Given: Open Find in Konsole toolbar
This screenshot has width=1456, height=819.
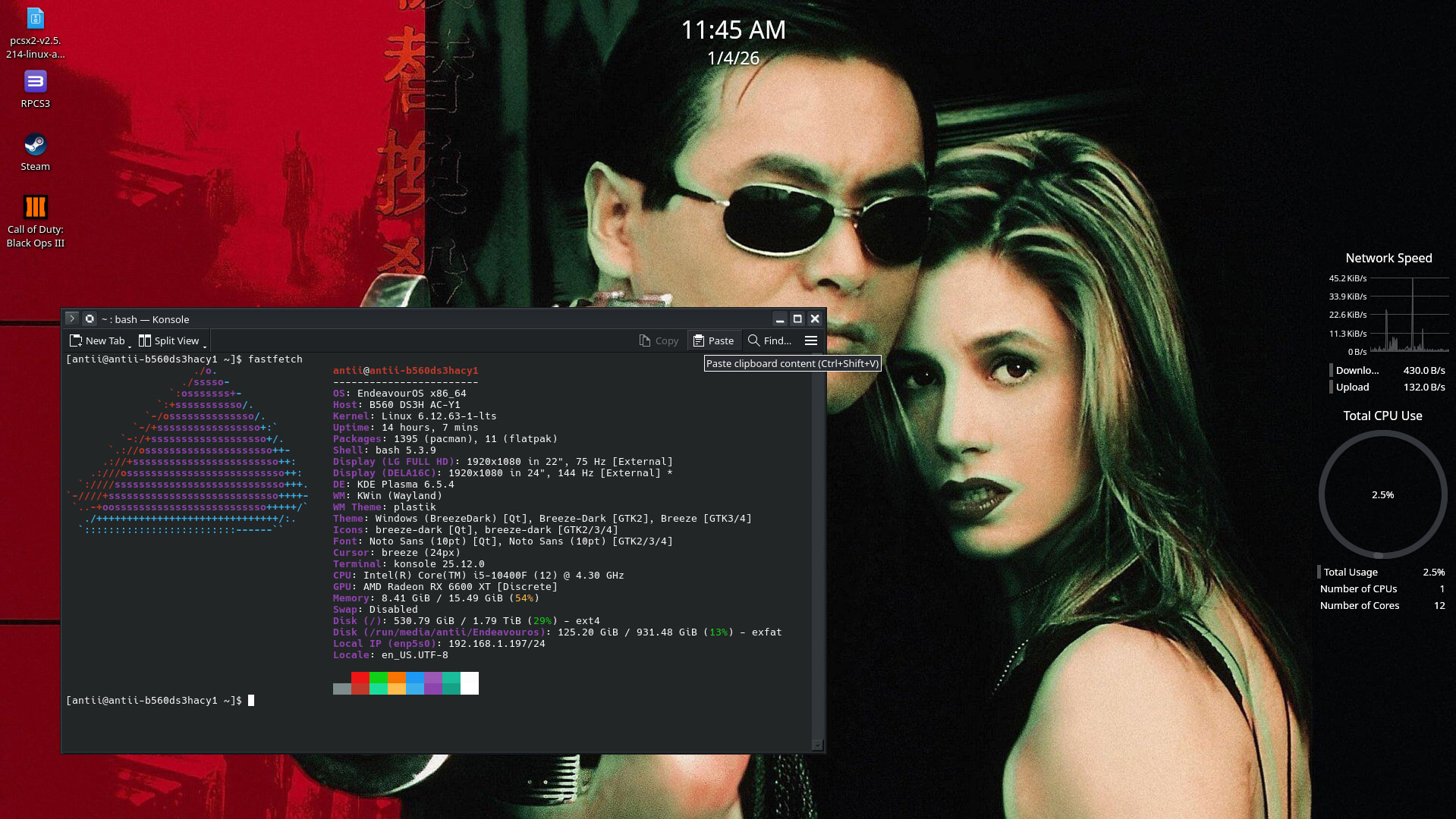Looking at the screenshot, I should click(769, 340).
